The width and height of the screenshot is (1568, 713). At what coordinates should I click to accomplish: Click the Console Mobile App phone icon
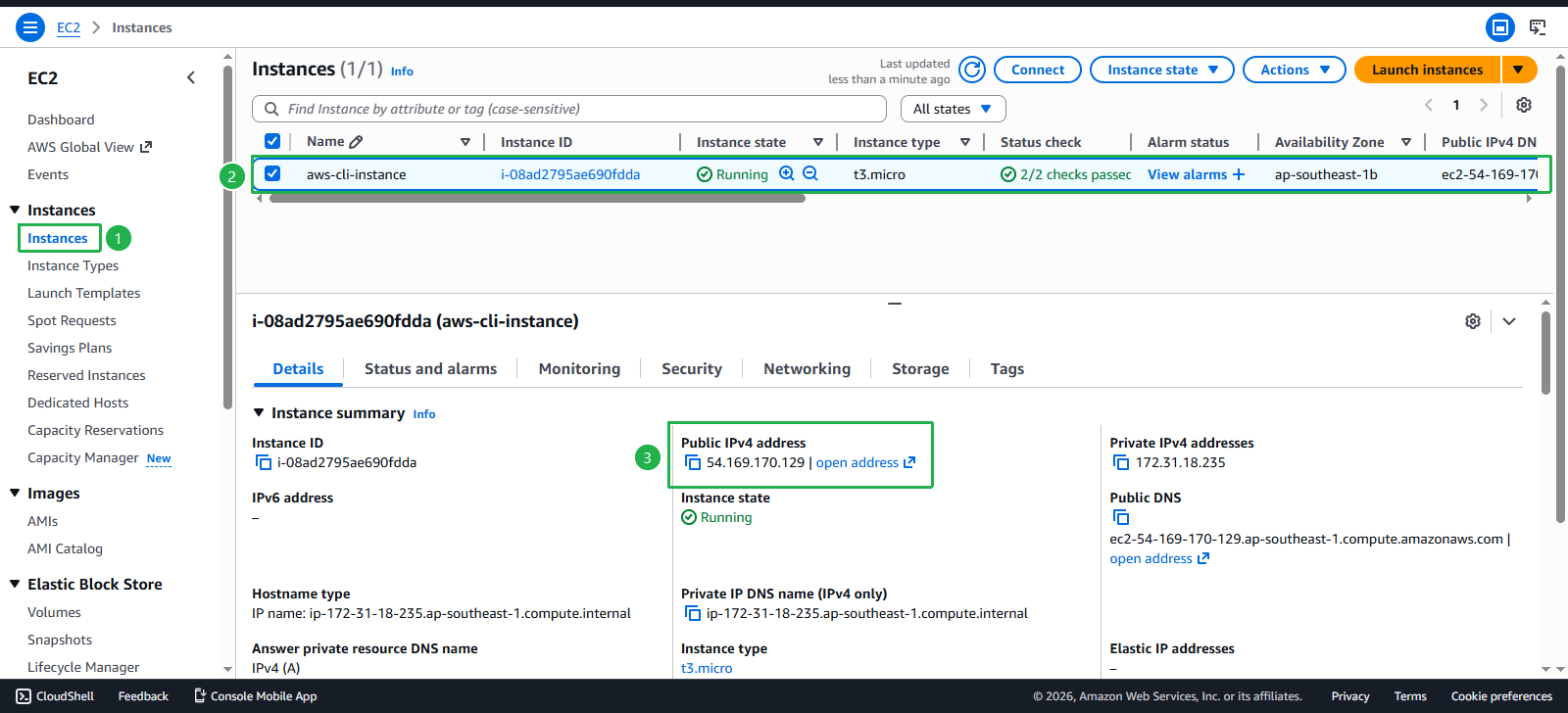tap(200, 696)
